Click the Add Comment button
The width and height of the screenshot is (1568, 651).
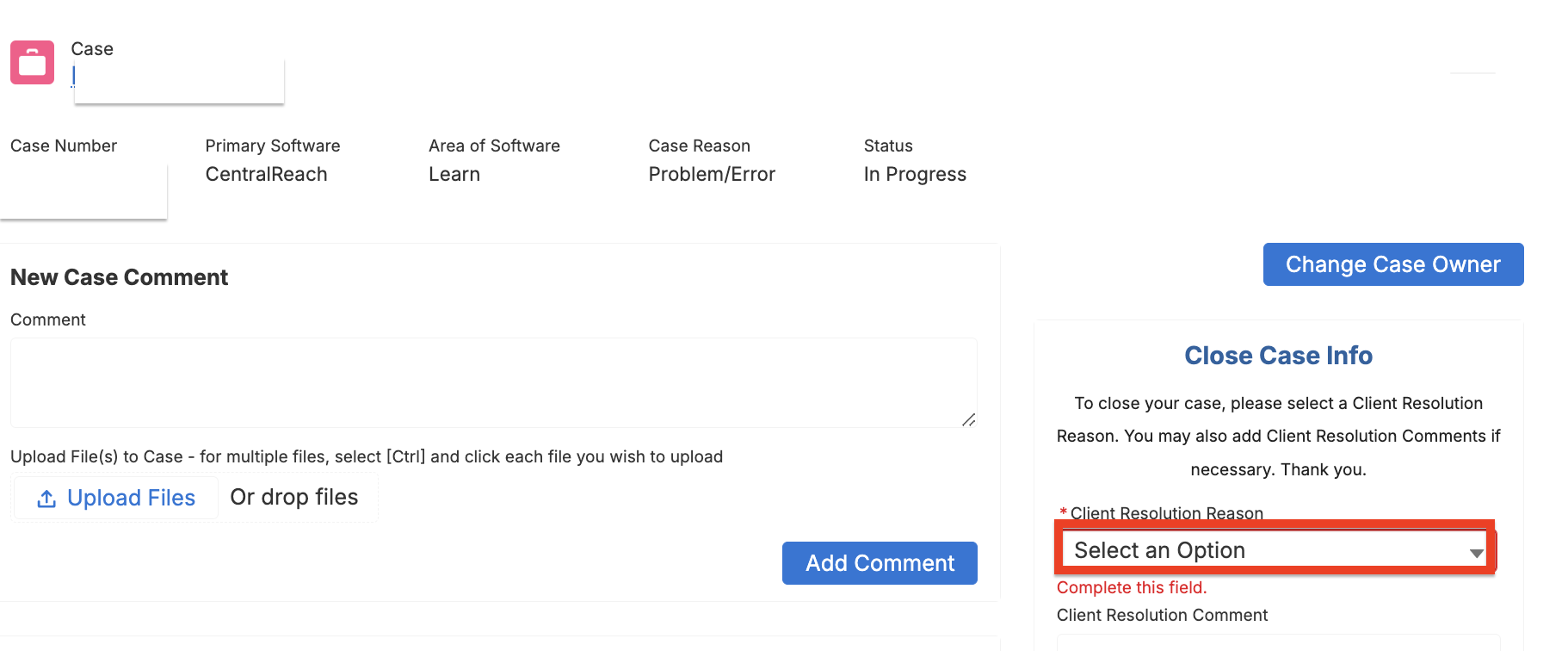(880, 563)
